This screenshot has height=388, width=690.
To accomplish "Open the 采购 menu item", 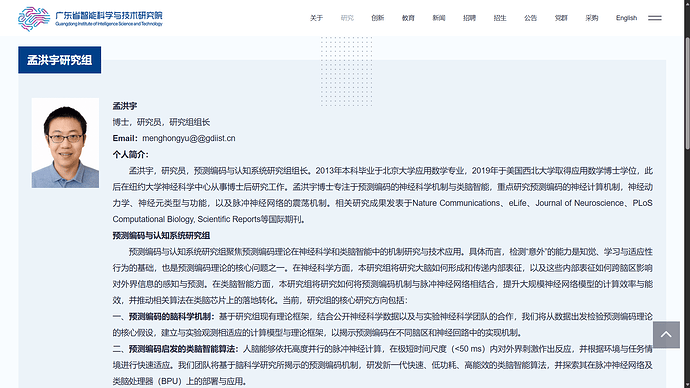I will click(592, 18).
